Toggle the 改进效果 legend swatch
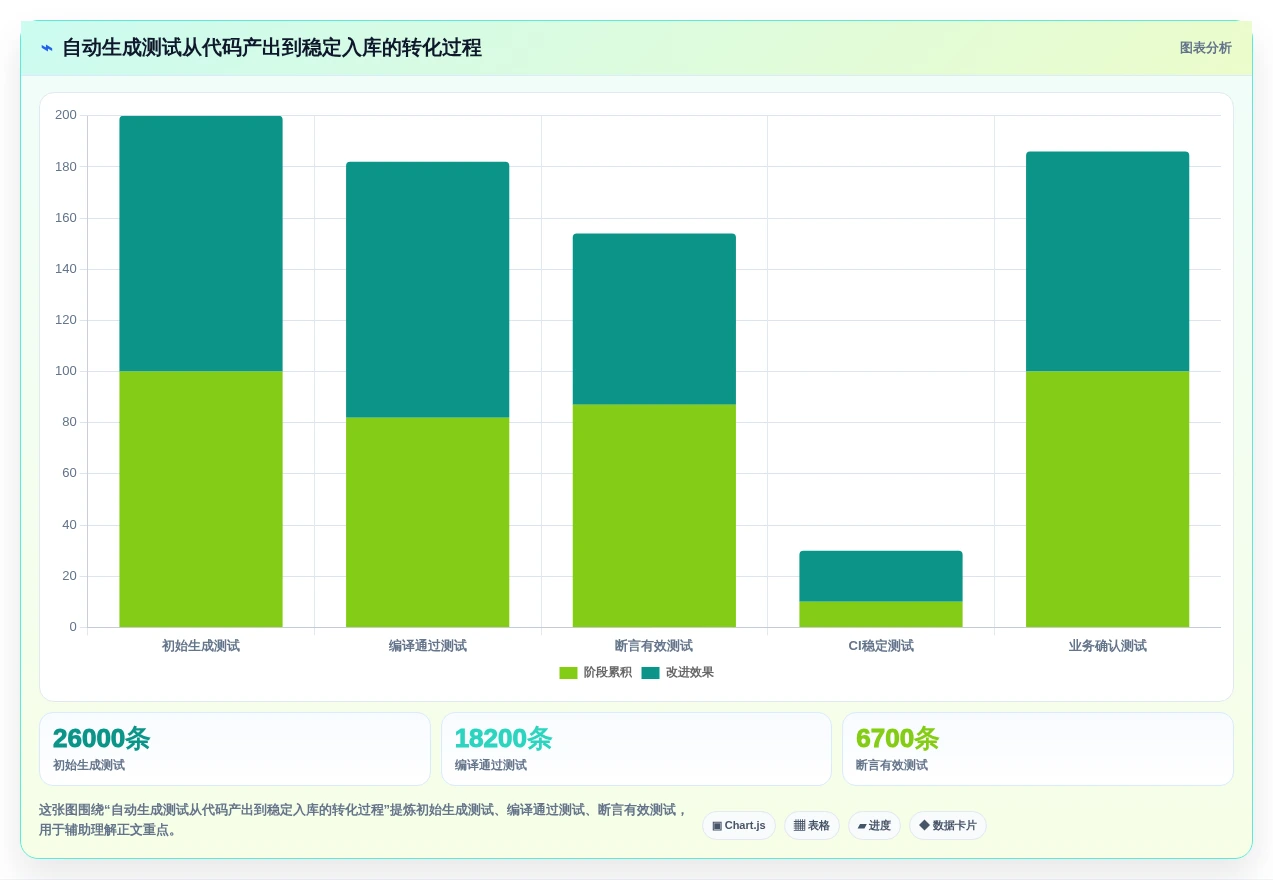This screenshot has height=880, width=1273. click(x=650, y=673)
